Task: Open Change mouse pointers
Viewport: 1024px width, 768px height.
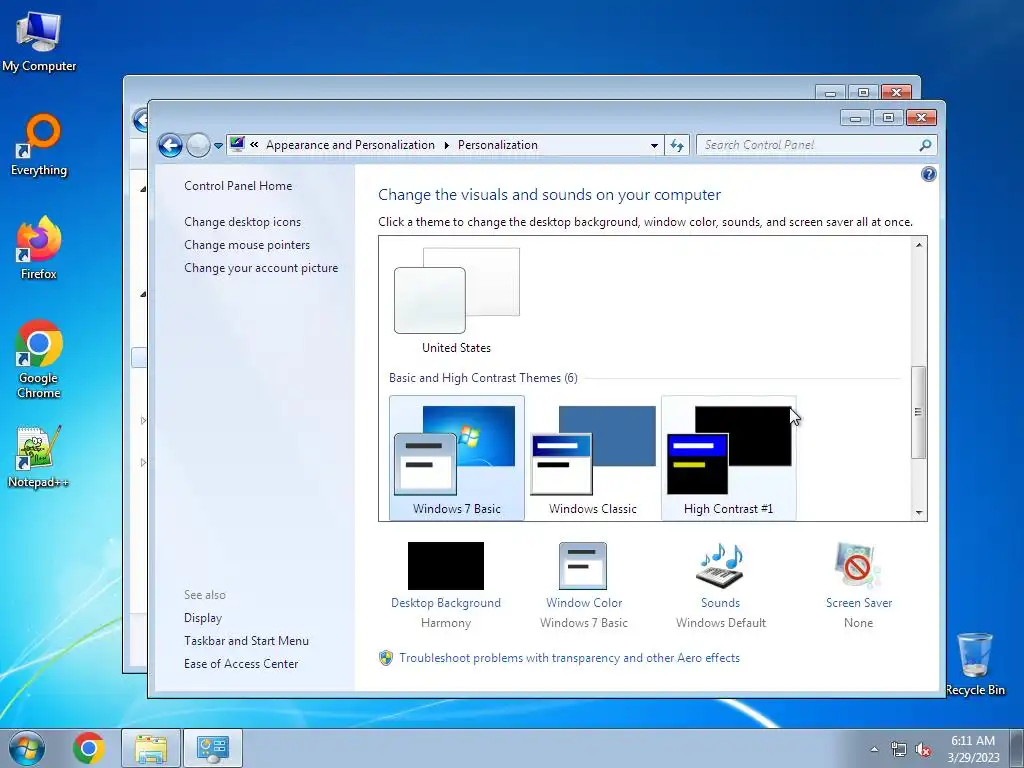Action: [x=247, y=245]
